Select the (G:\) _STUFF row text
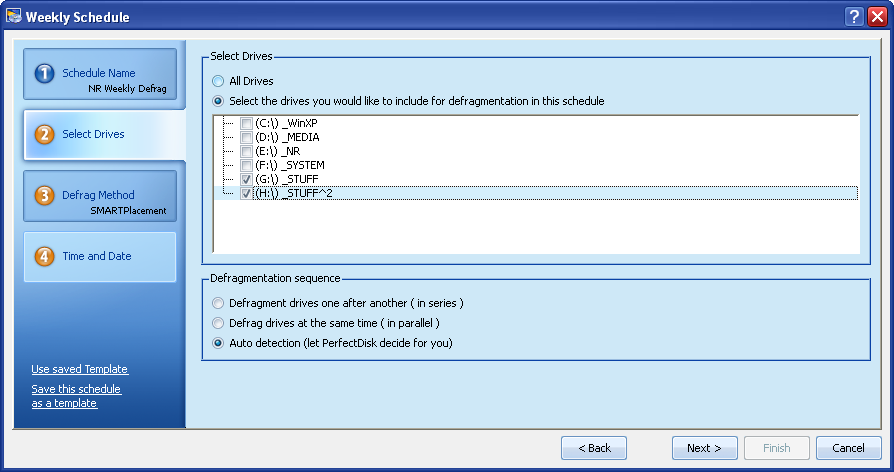Image resolution: width=894 pixels, height=472 pixels. click(287, 180)
